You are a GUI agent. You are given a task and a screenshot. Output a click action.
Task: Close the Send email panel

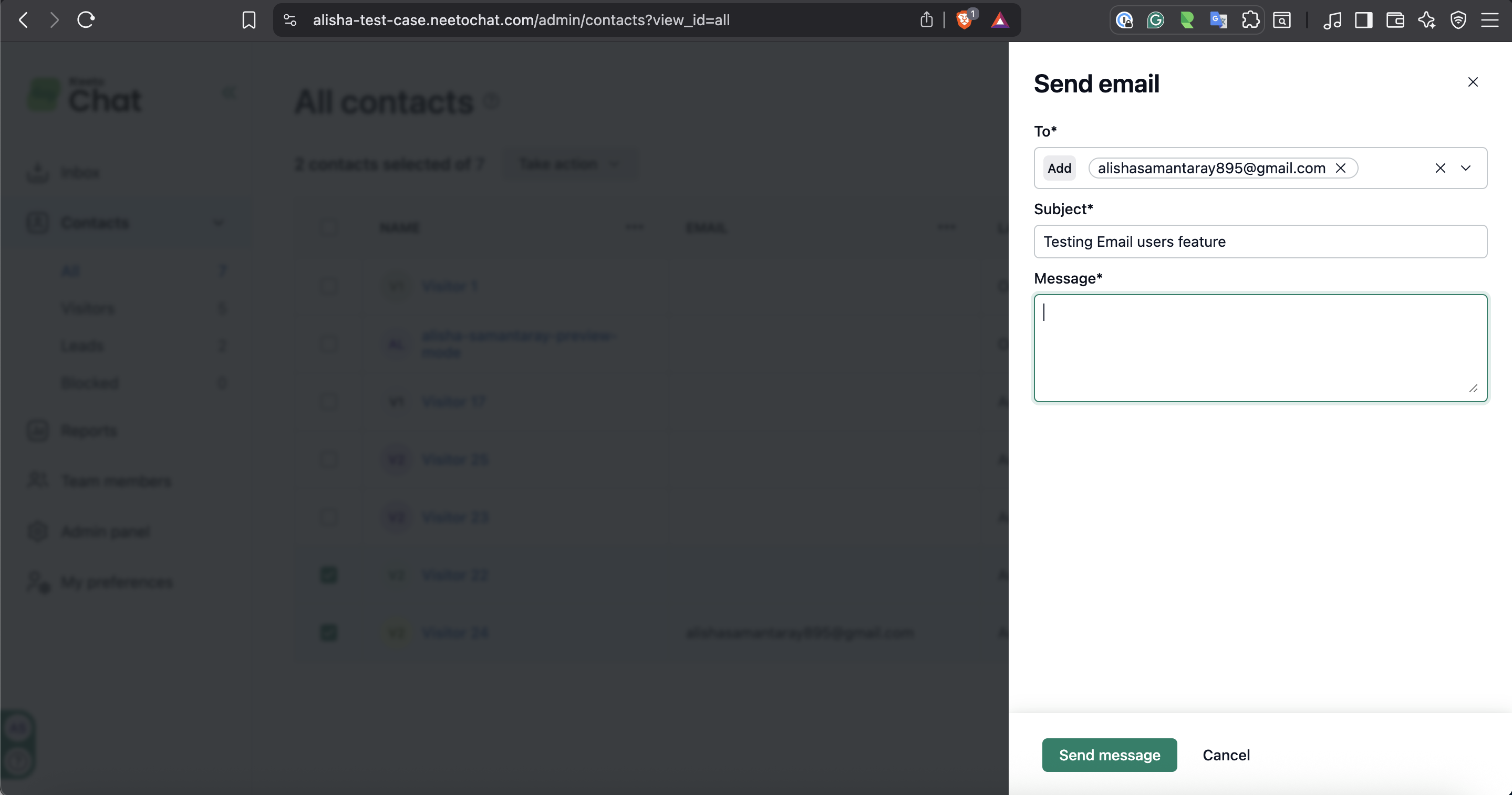coord(1473,82)
